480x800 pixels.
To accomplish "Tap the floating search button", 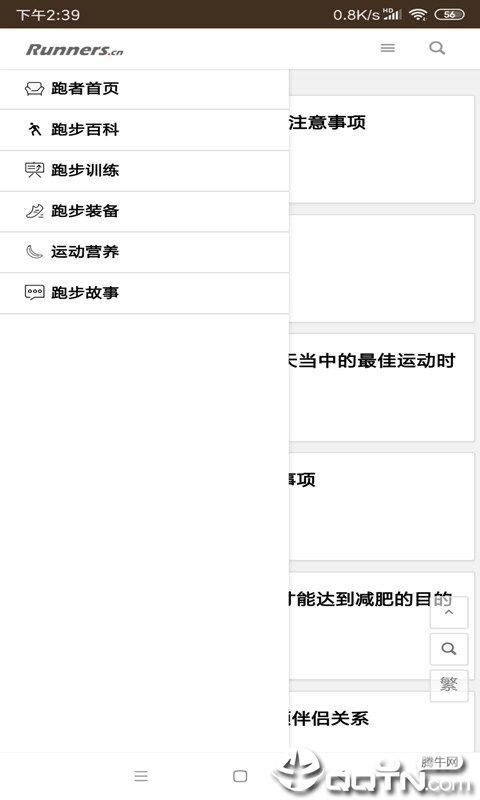I will tap(449, 649).
